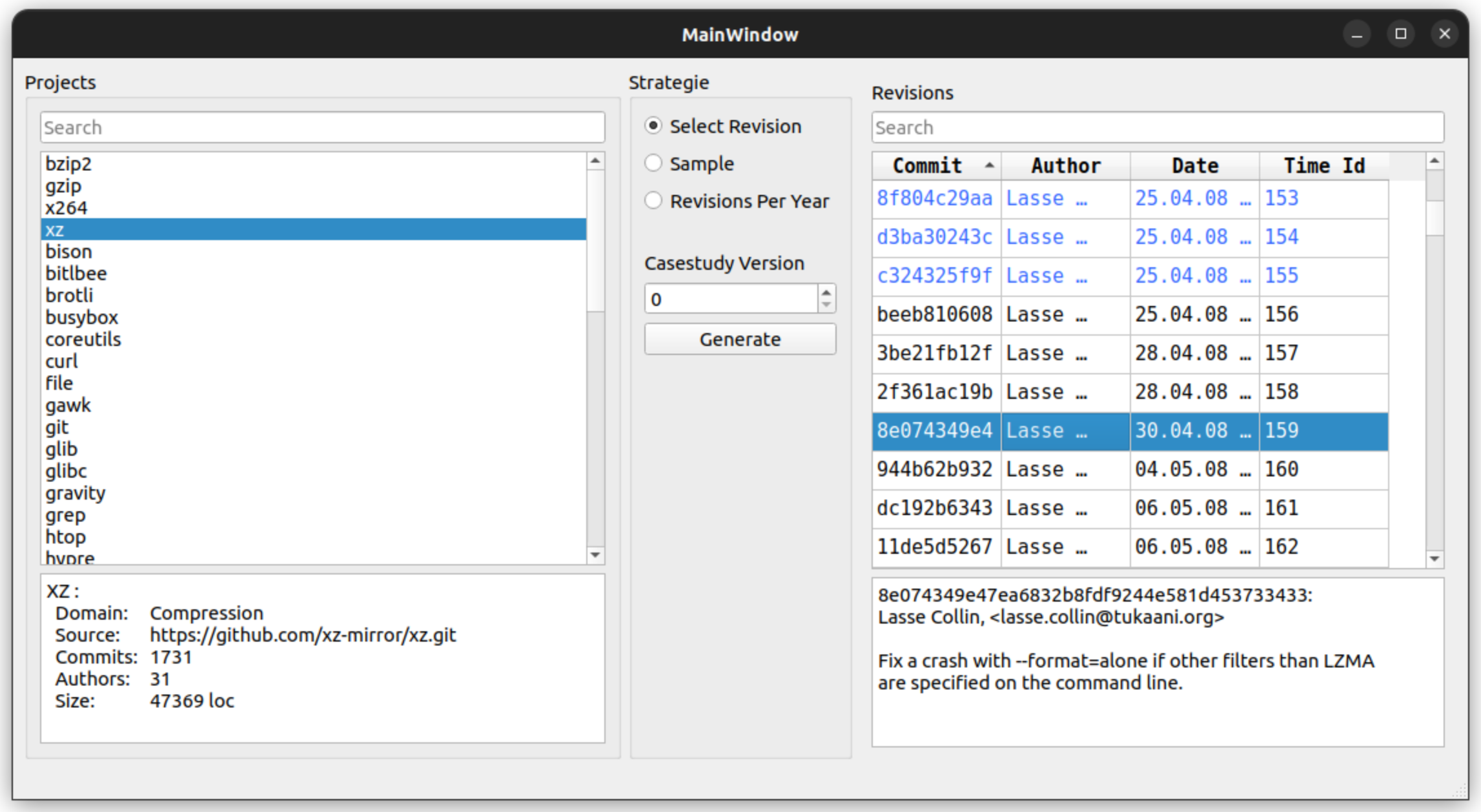Click projects list scroll up arrow

(x=595, y=160)
